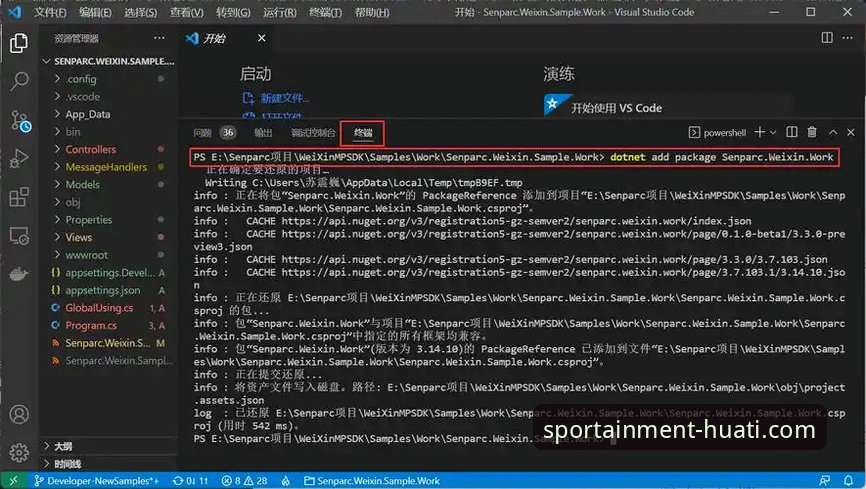Click the feedback icon in status bar
This screenshot has width=866, height=489.
tap(825, 481)
